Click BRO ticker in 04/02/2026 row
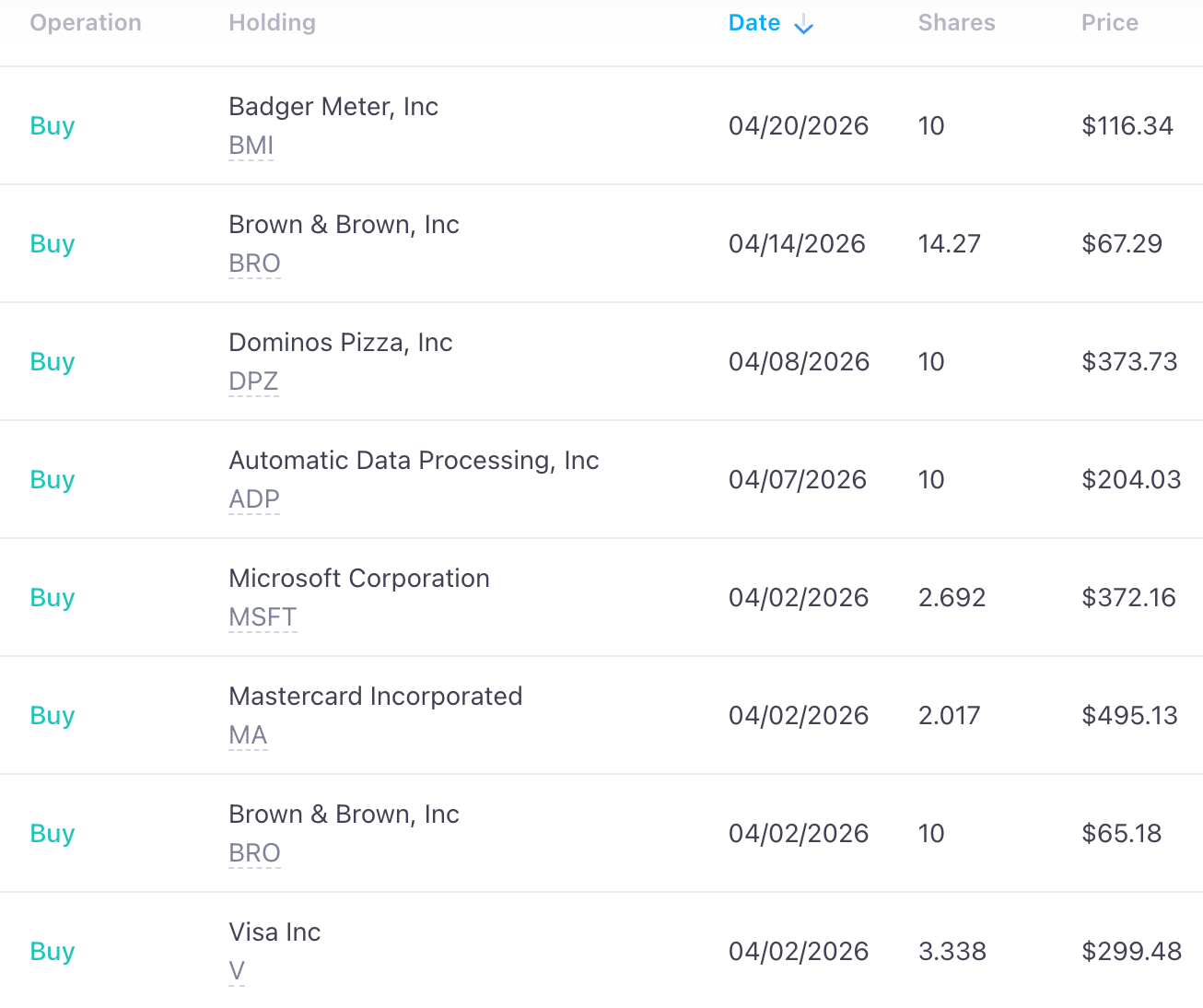 (254, 853)
